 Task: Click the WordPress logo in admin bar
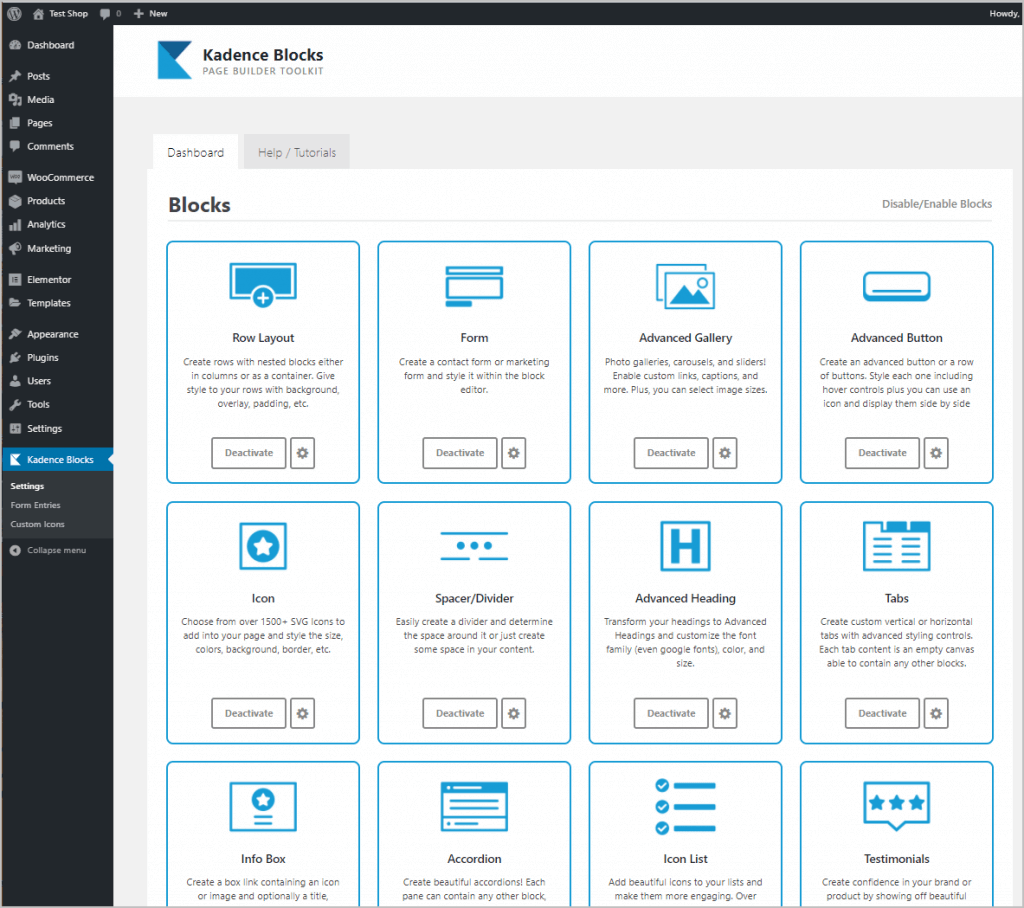[x=14, y=13]
